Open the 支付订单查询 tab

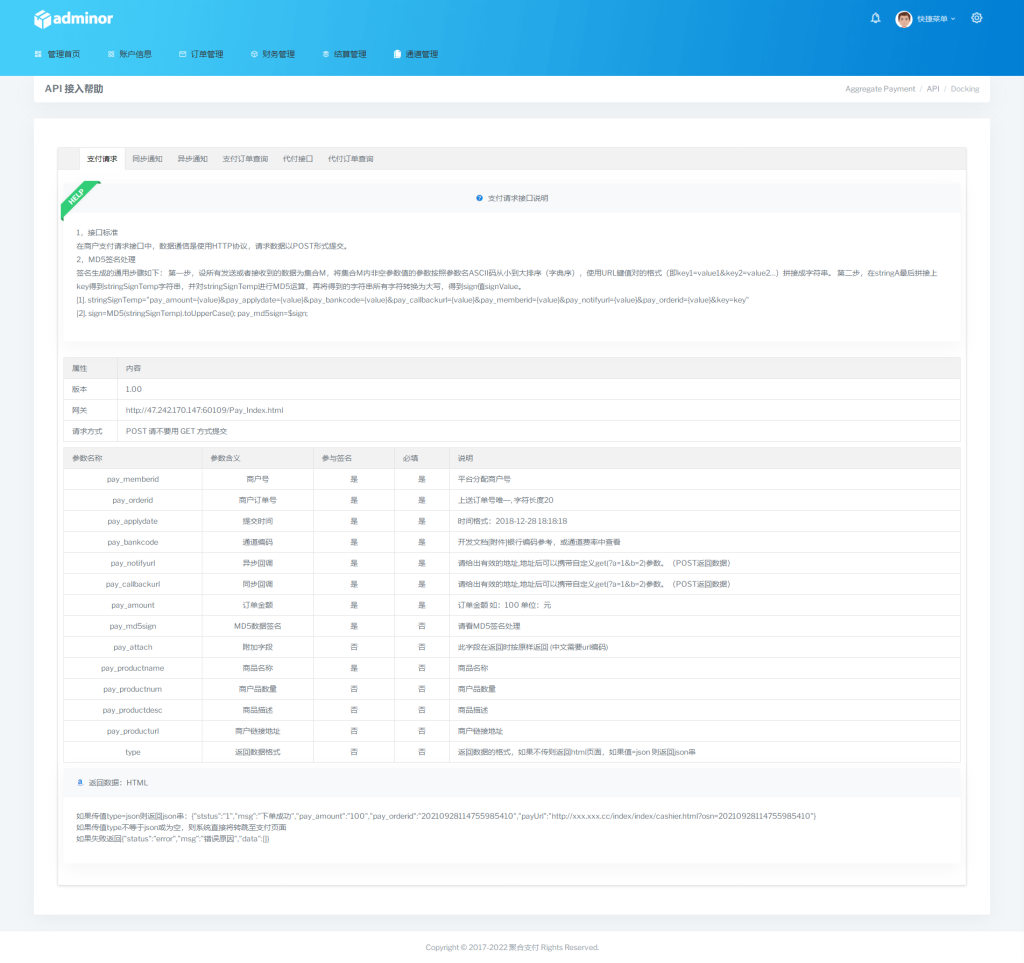[245, 159]
